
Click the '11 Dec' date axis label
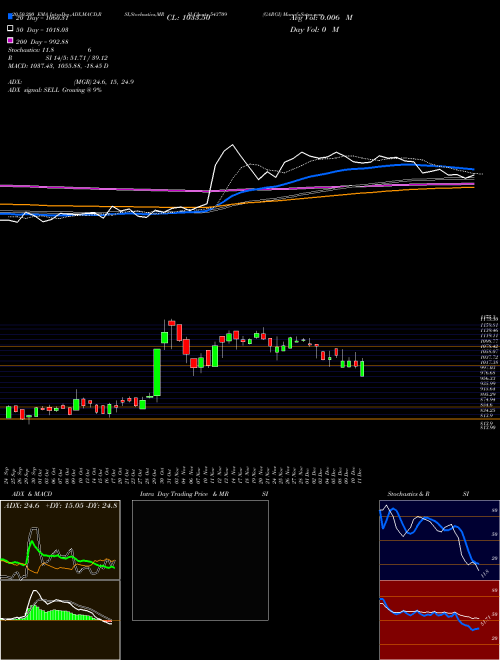(x=362, y=475)
